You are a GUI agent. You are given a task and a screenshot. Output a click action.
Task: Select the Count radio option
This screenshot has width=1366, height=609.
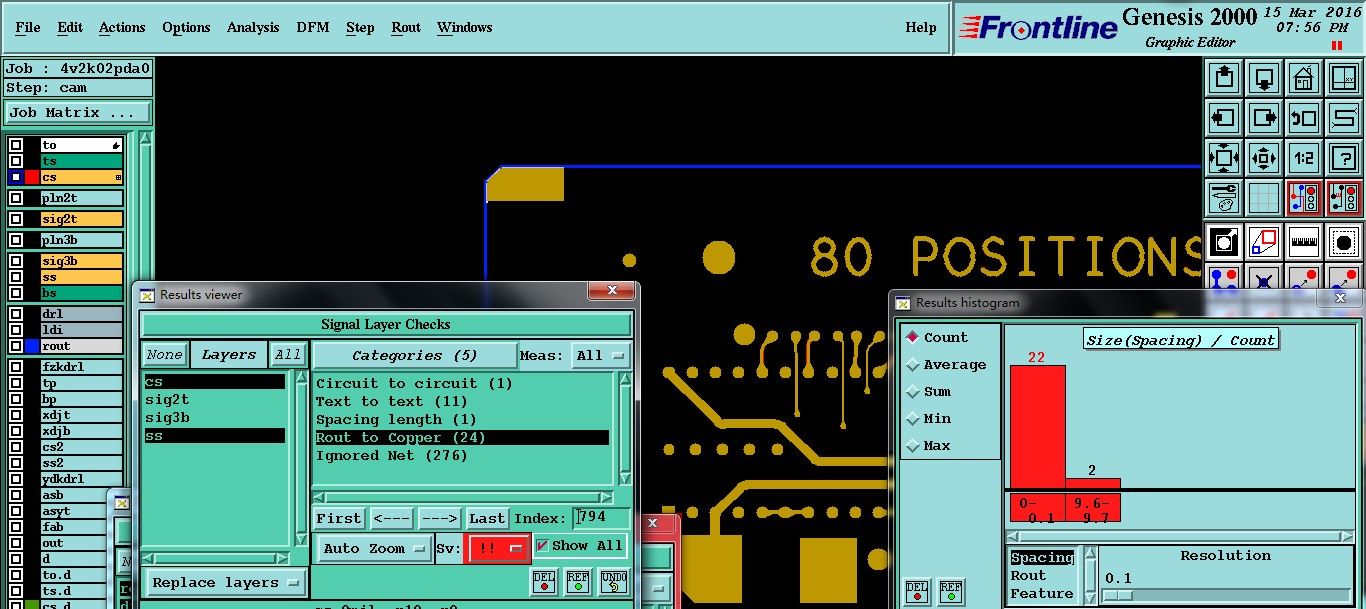[x=937, y=338]
